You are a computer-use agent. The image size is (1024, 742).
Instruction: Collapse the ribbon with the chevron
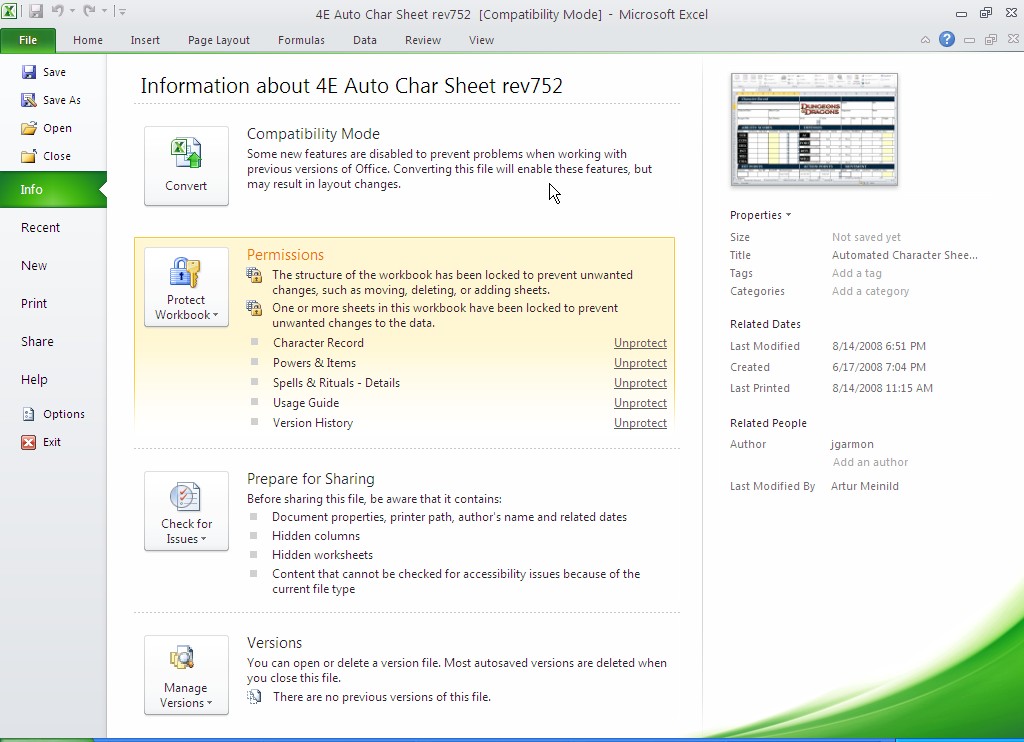(x=924, y=40)
